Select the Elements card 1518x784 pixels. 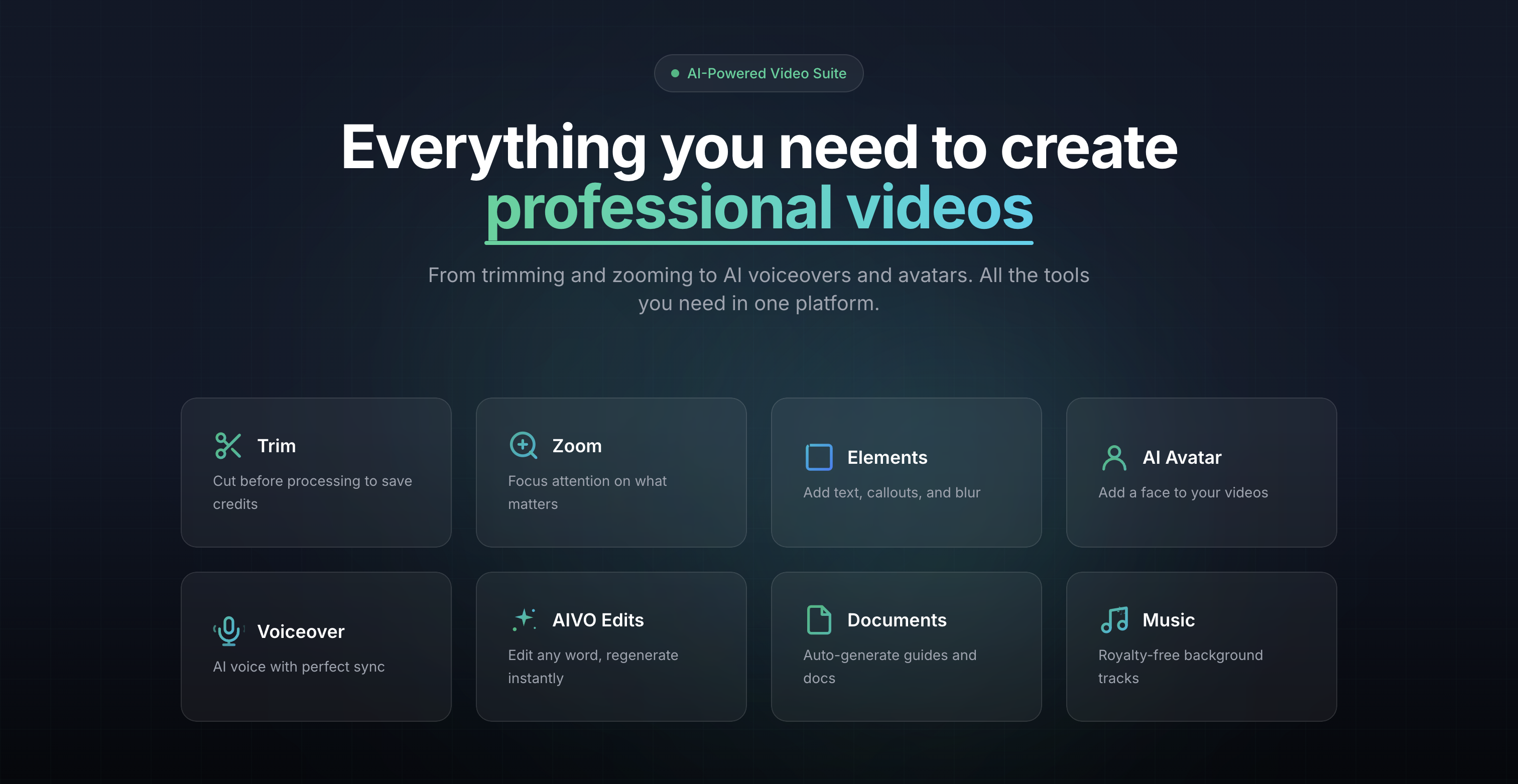[x=907, y=472]
